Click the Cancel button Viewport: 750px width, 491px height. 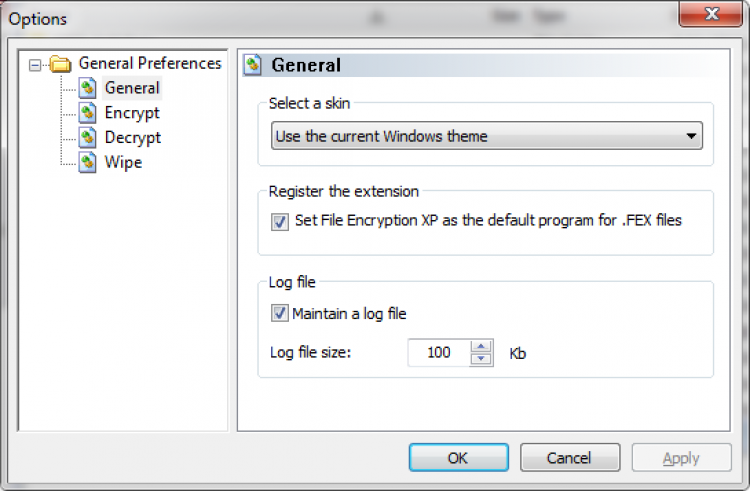(570, 458)
